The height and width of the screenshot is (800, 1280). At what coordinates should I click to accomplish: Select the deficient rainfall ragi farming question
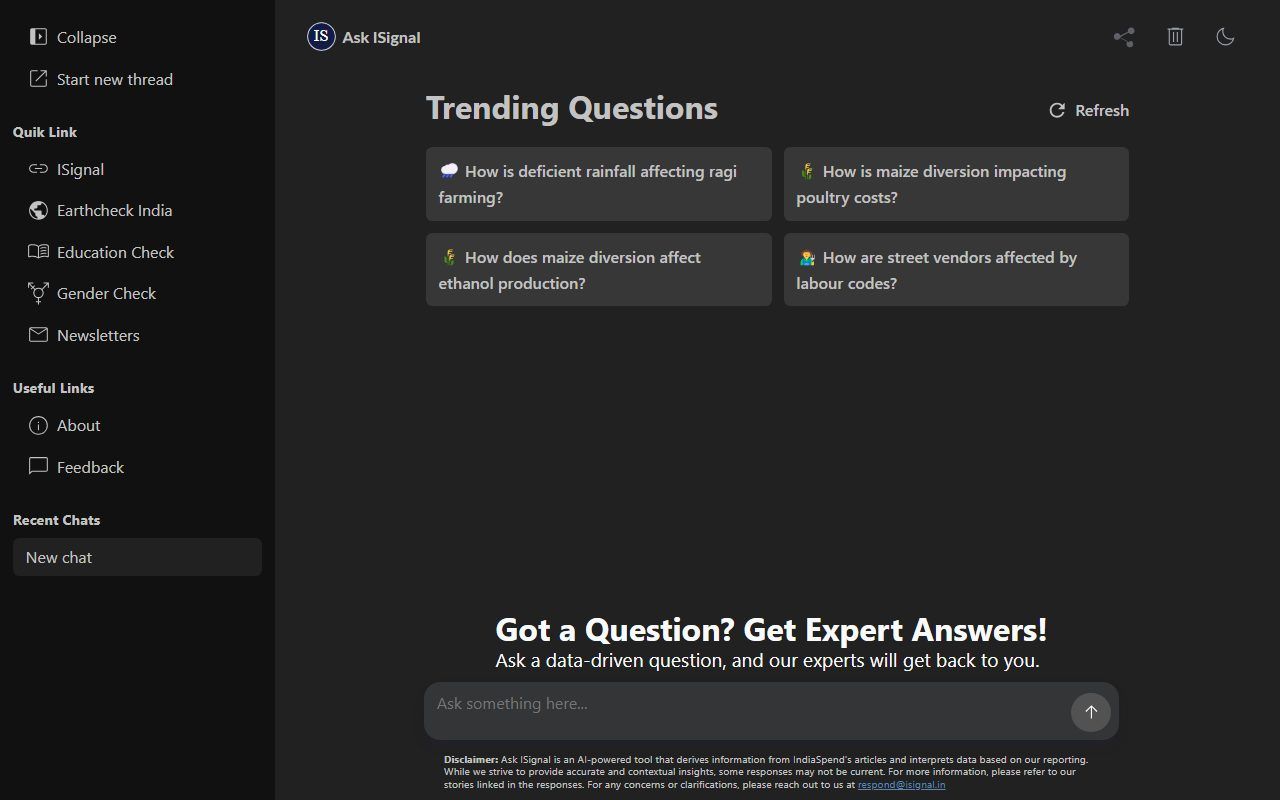tap(598, 184)
